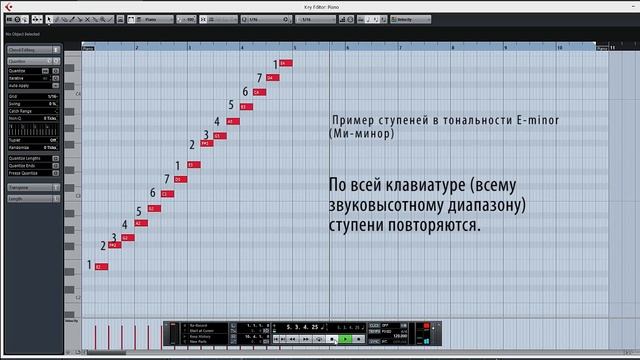Open the Length Quantize dropdown
The height and width of the screenshot is (360, 640).
coord(315,19)
